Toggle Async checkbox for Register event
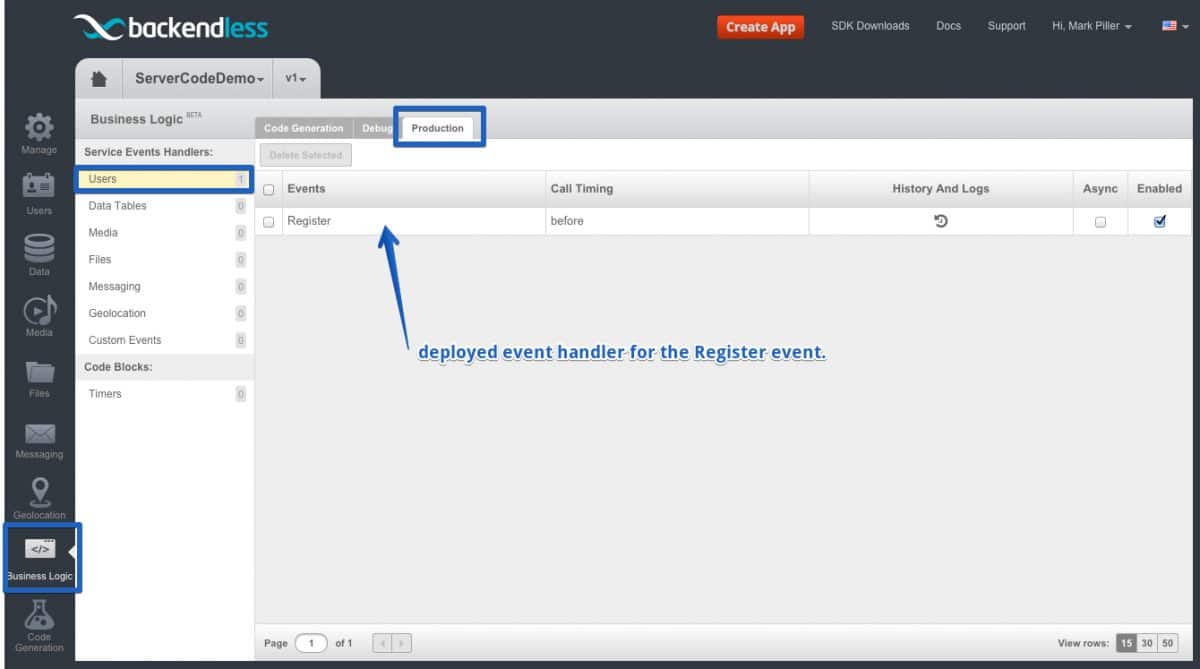 [x=1100, y=222]
